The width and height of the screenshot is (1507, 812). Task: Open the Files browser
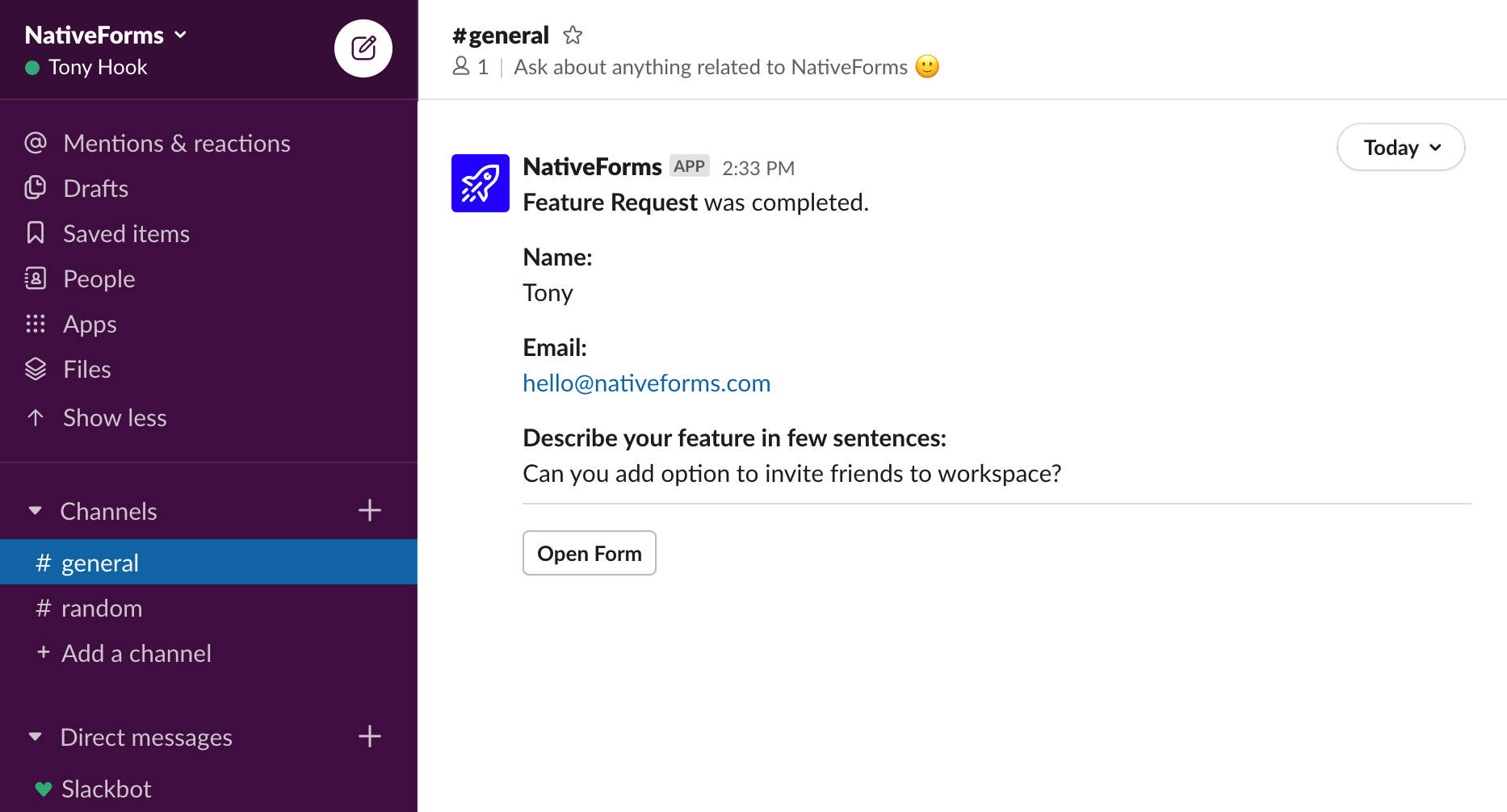[x=86, y=370]
